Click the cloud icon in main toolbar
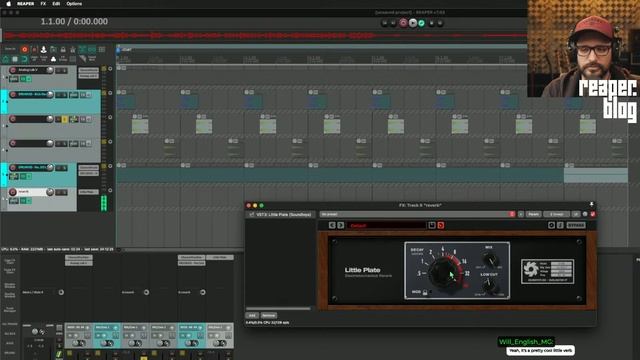Viewport: 640px width, 360px height. pyautogui.click(x=53, y=59)
